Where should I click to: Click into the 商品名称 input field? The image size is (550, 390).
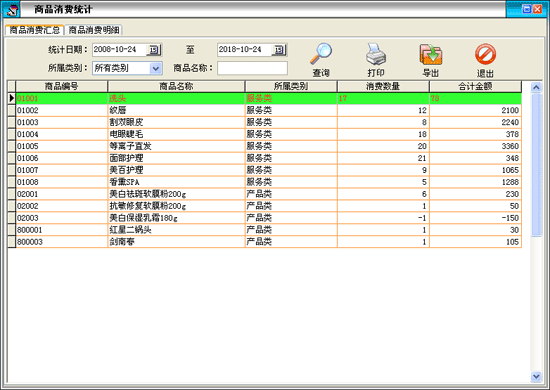pyautogui.click(x=252, y=68)
